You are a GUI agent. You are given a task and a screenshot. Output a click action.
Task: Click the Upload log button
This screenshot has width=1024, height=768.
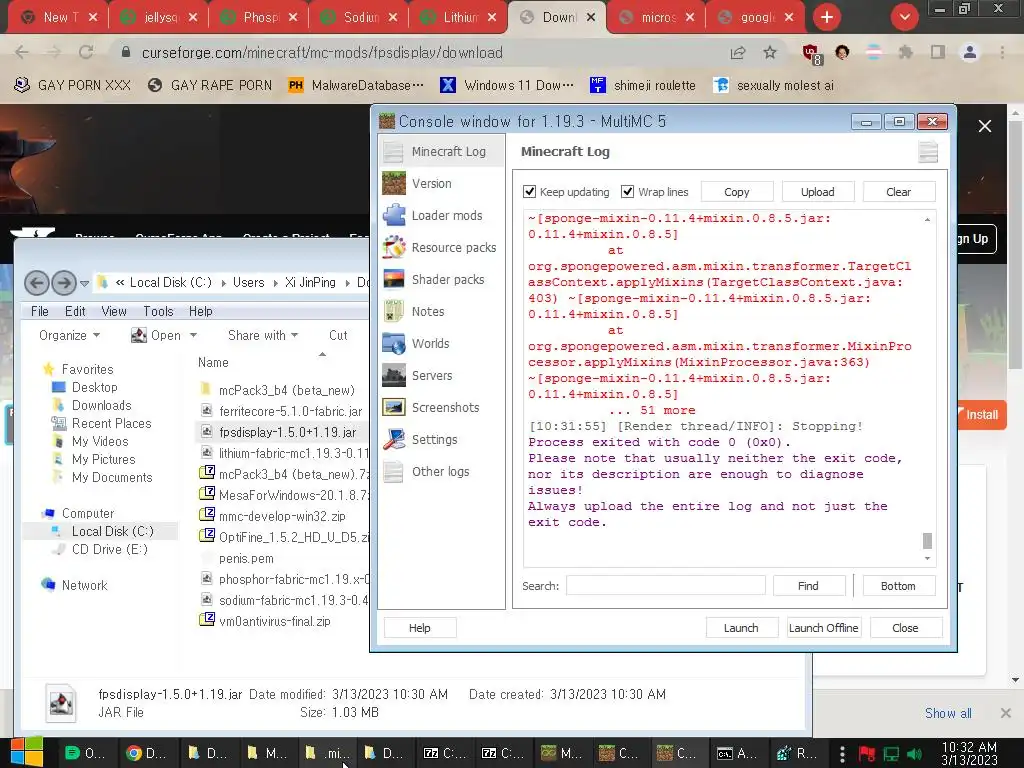[818, 192]
